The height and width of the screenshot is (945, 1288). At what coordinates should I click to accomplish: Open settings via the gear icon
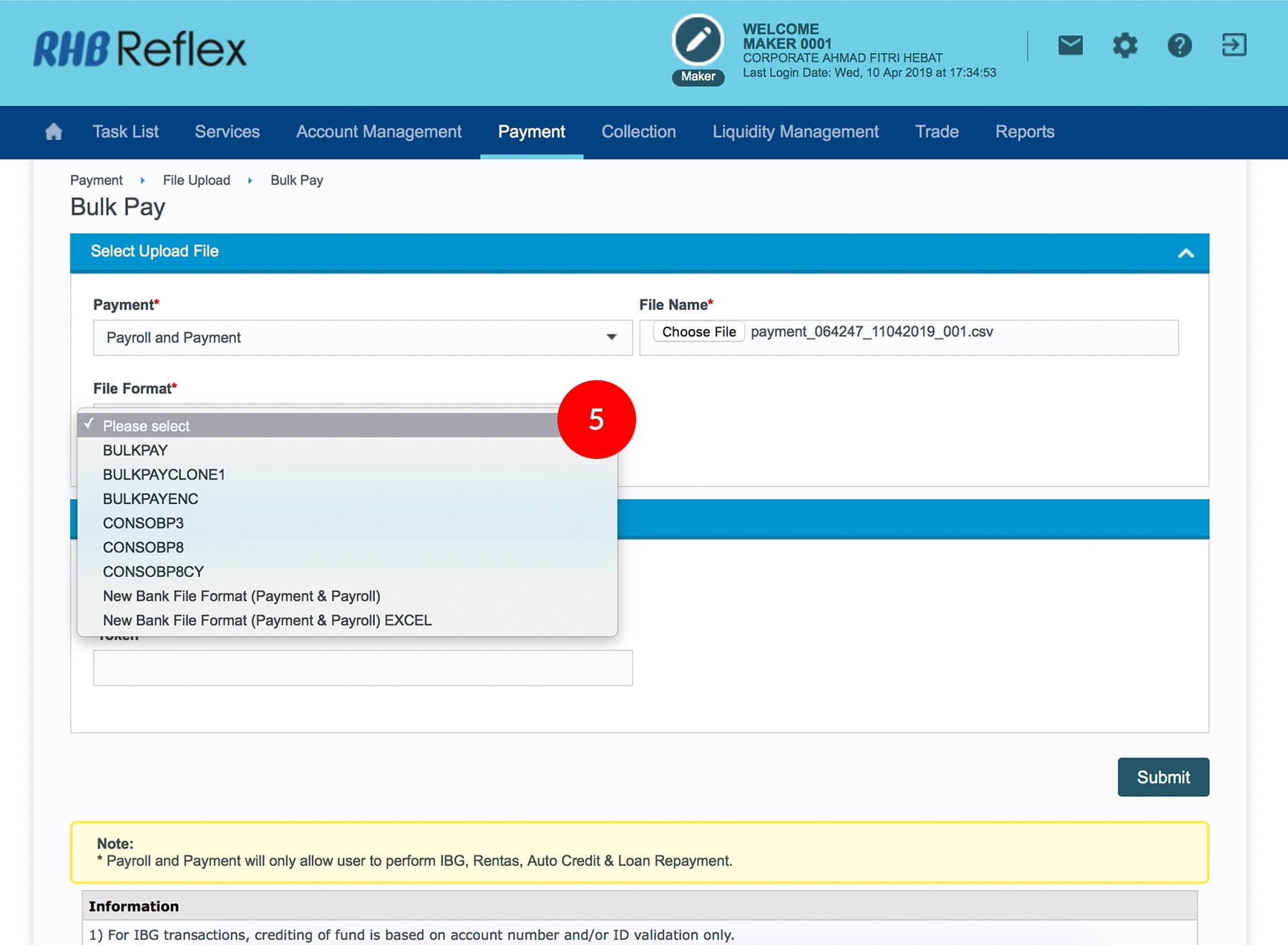[1124, 45]
